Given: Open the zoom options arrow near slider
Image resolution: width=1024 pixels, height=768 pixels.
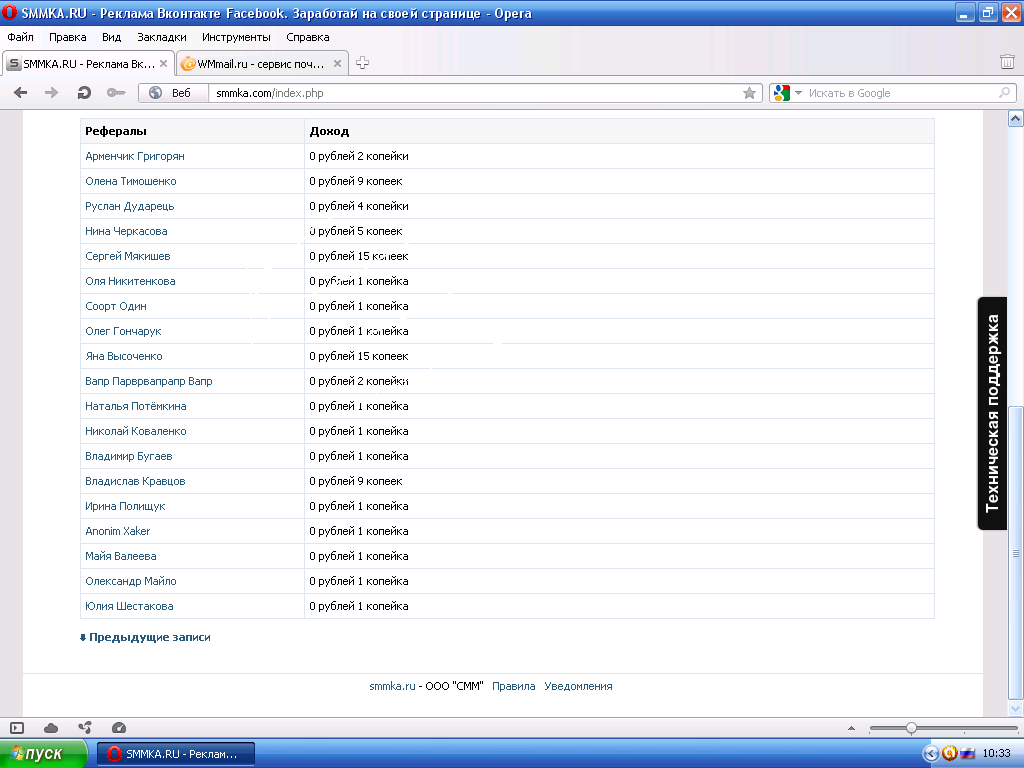Looking at the screenshot, I should coord(851,728).
